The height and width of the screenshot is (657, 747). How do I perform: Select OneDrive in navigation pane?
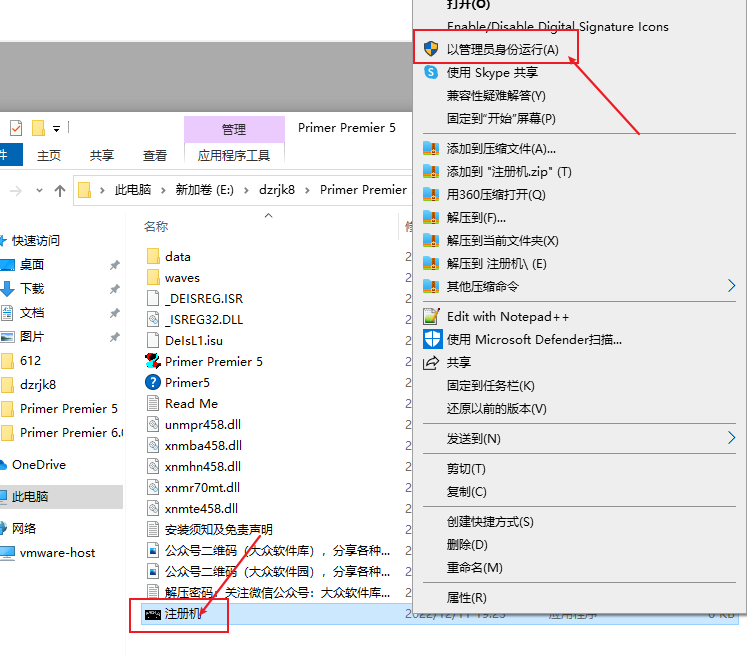pyautogui.click(x=39, y=465)
